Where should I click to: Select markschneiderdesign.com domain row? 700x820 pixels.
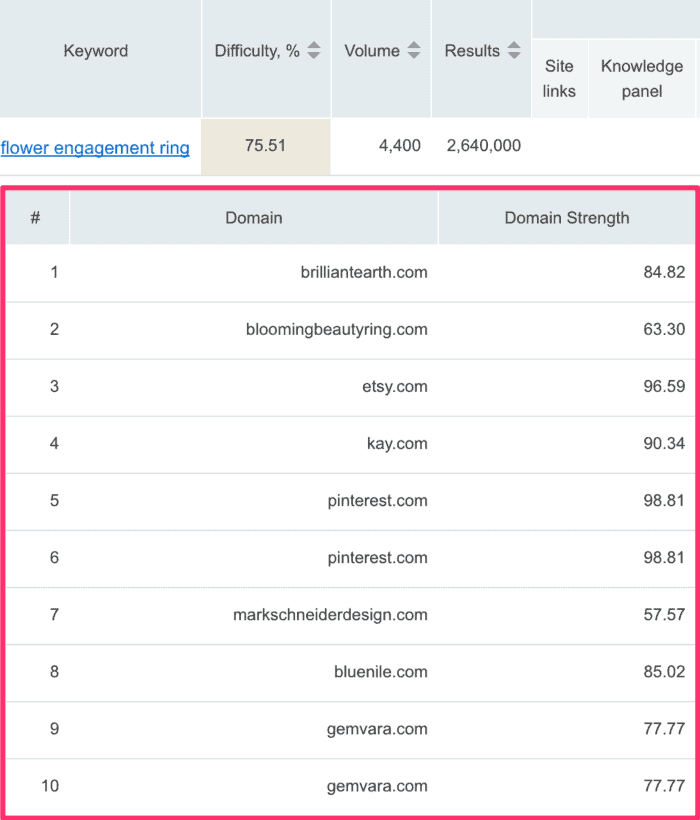coord(350,615)
